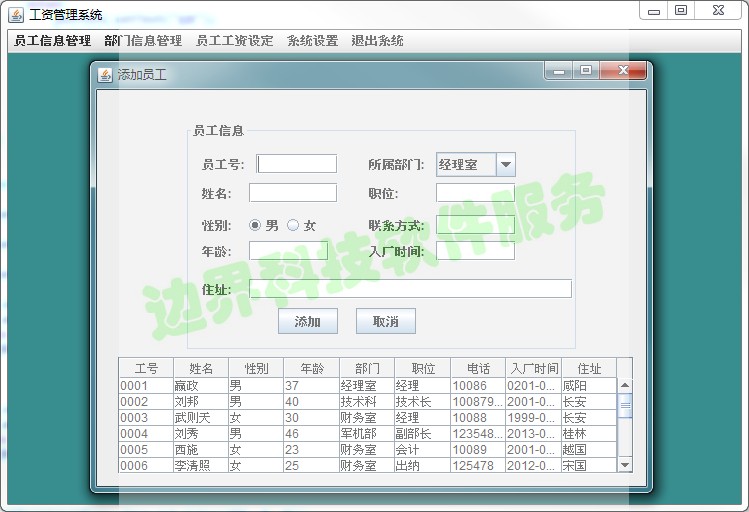Click the 副部长 position cell
Screen dimensions: 749x512
click(x=423, y=434)
